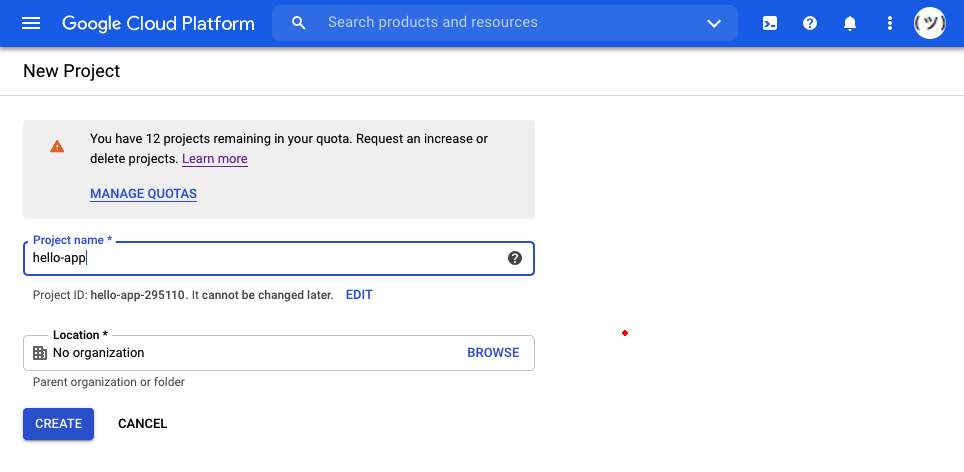964x472 pixels.
Task: Focus the Search products and resources field
Action: [500, 23]
